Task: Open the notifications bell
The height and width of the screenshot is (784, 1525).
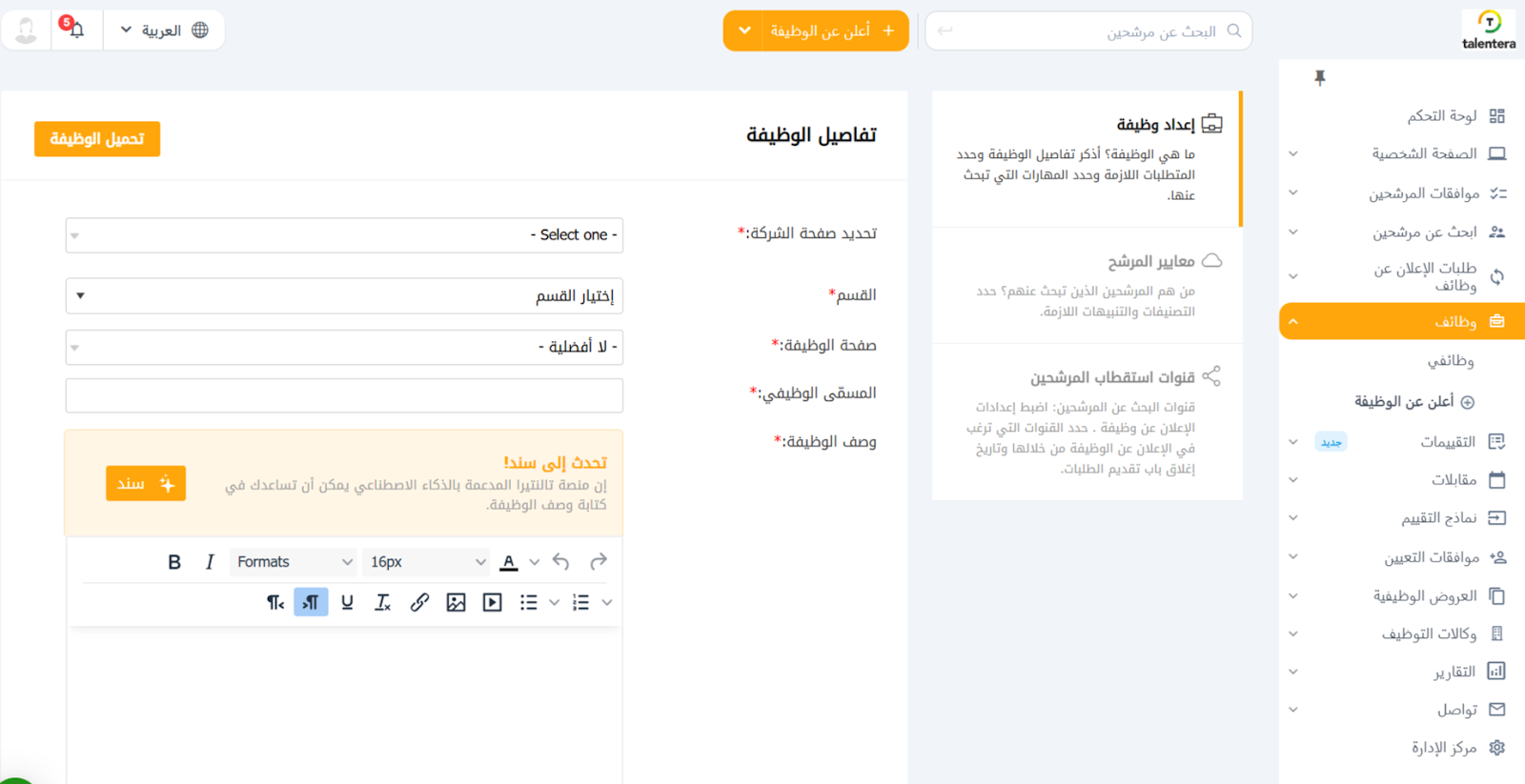Action: point(76,30)
